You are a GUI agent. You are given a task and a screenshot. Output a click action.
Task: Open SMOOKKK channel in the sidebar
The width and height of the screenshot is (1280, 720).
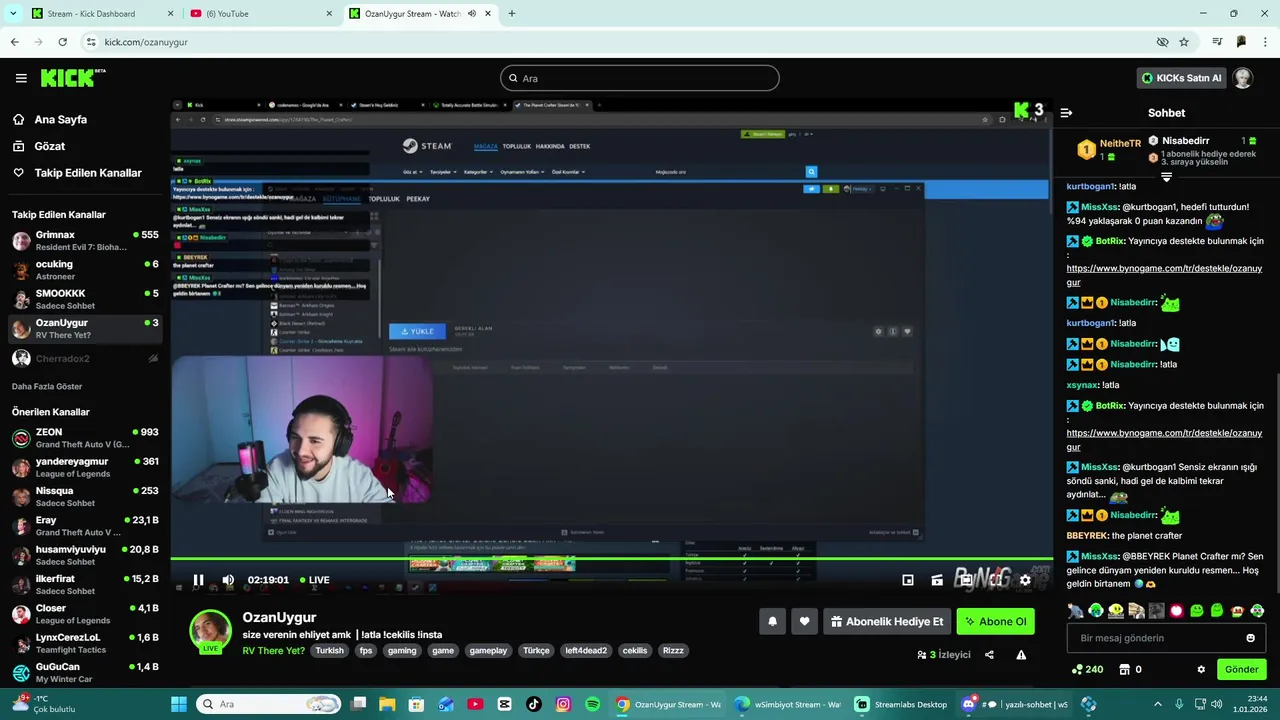(85, 299)
